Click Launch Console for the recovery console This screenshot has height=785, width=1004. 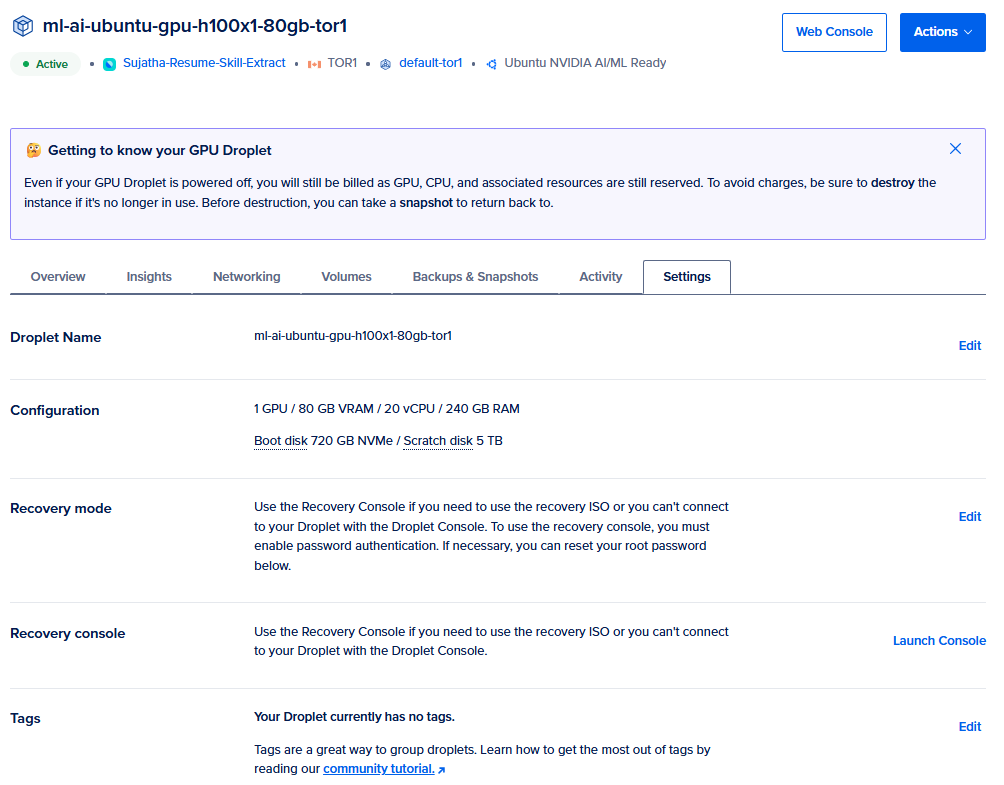pos(939,640)
